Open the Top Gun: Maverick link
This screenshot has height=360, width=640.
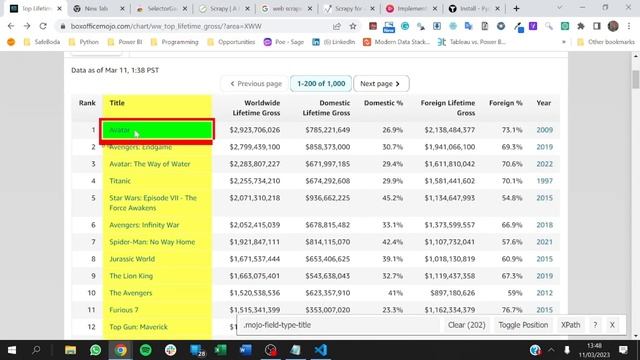[138, 327]
